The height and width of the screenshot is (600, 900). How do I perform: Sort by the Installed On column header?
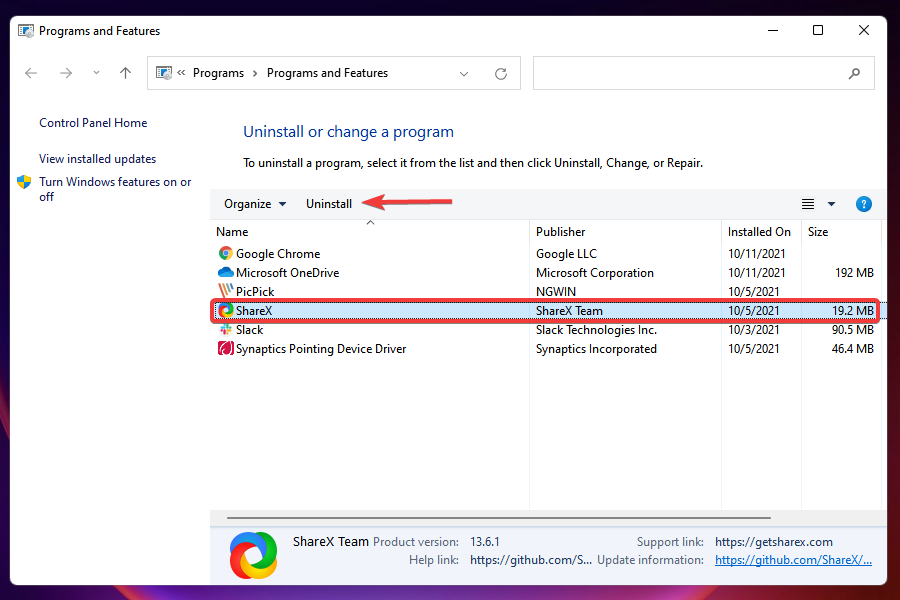(761, 231)
